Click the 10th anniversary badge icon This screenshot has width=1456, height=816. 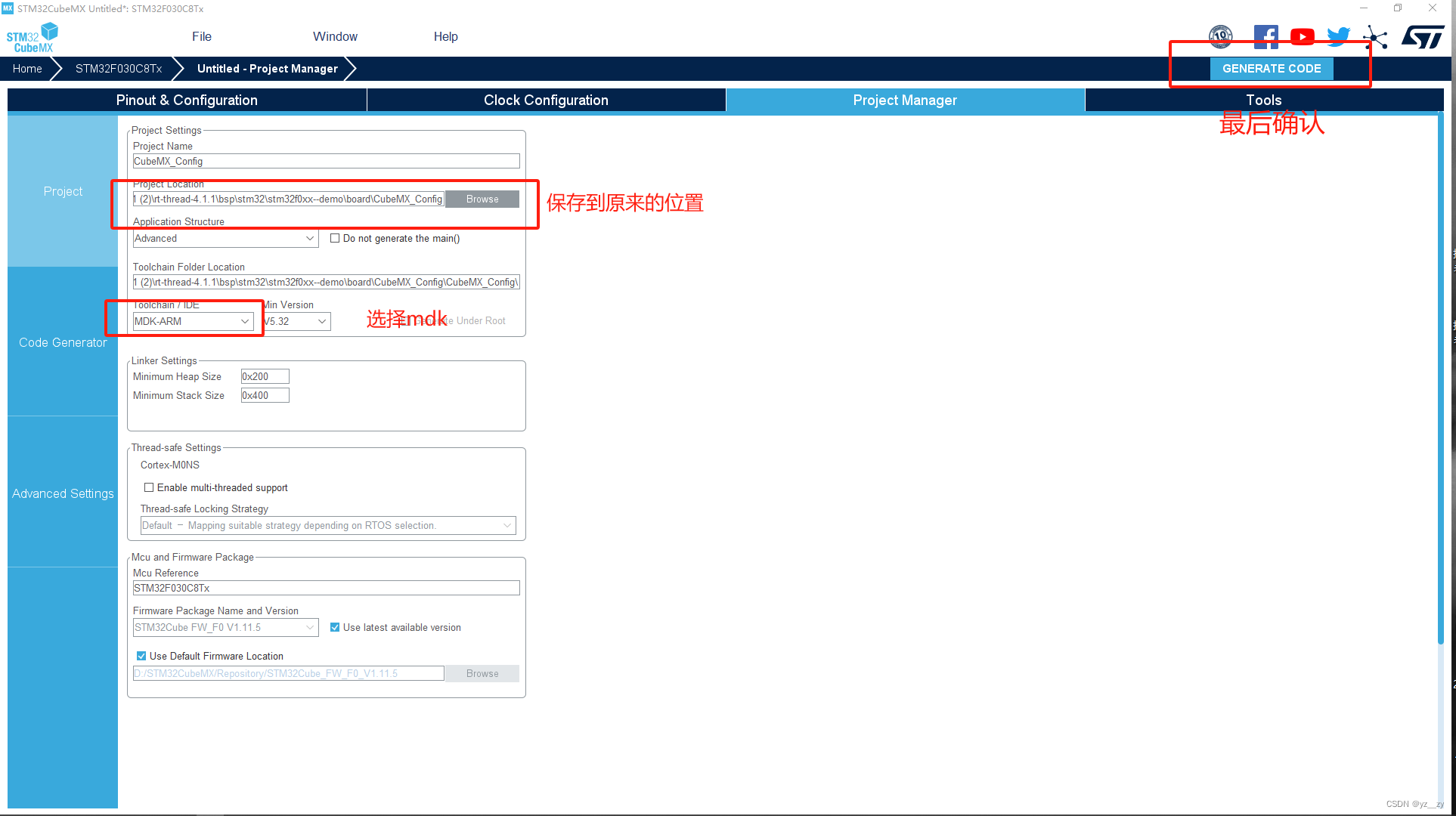(x=1221, y=36)
